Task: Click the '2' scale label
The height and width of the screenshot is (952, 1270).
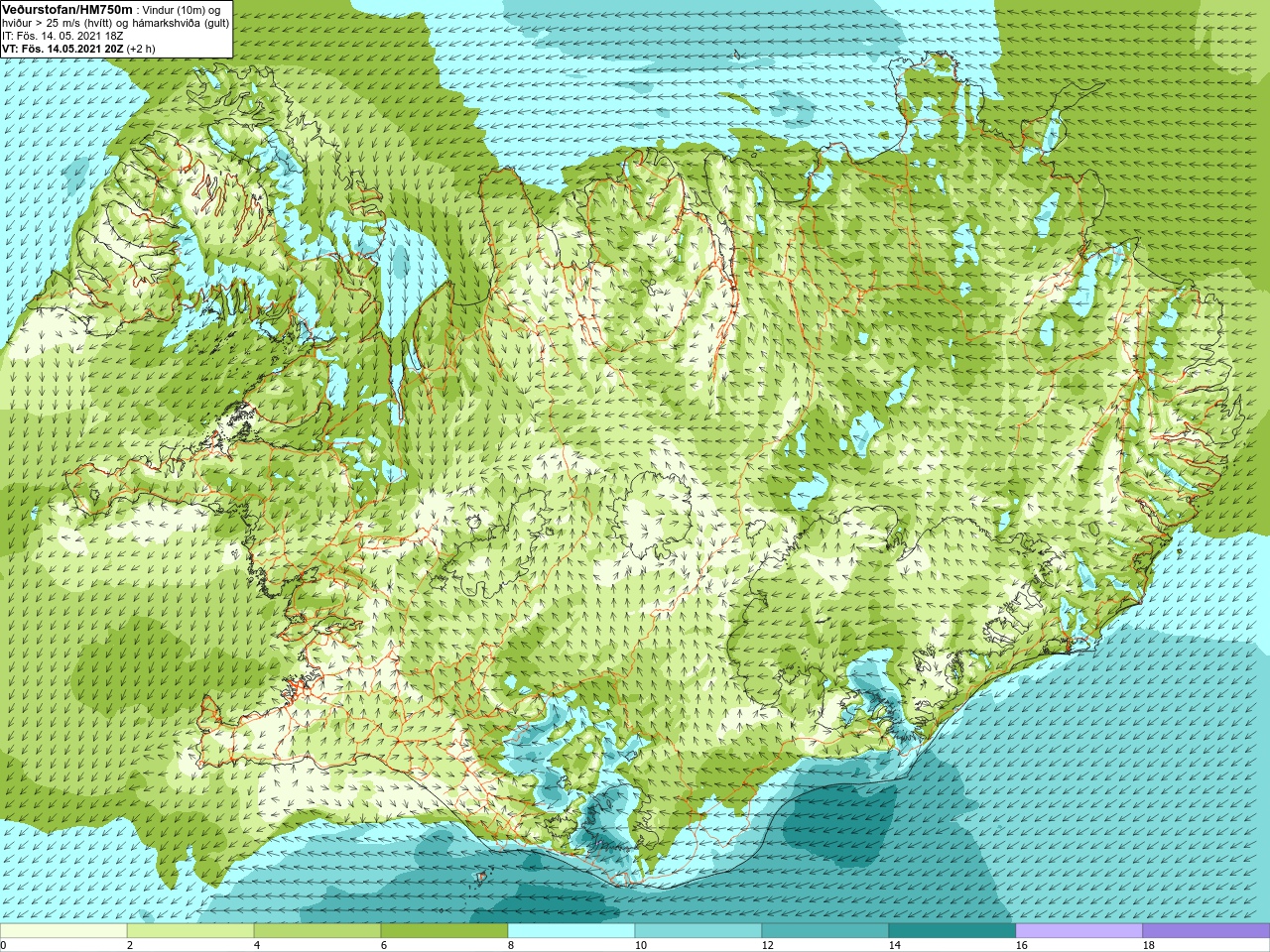Action: (x=130, y=945)
